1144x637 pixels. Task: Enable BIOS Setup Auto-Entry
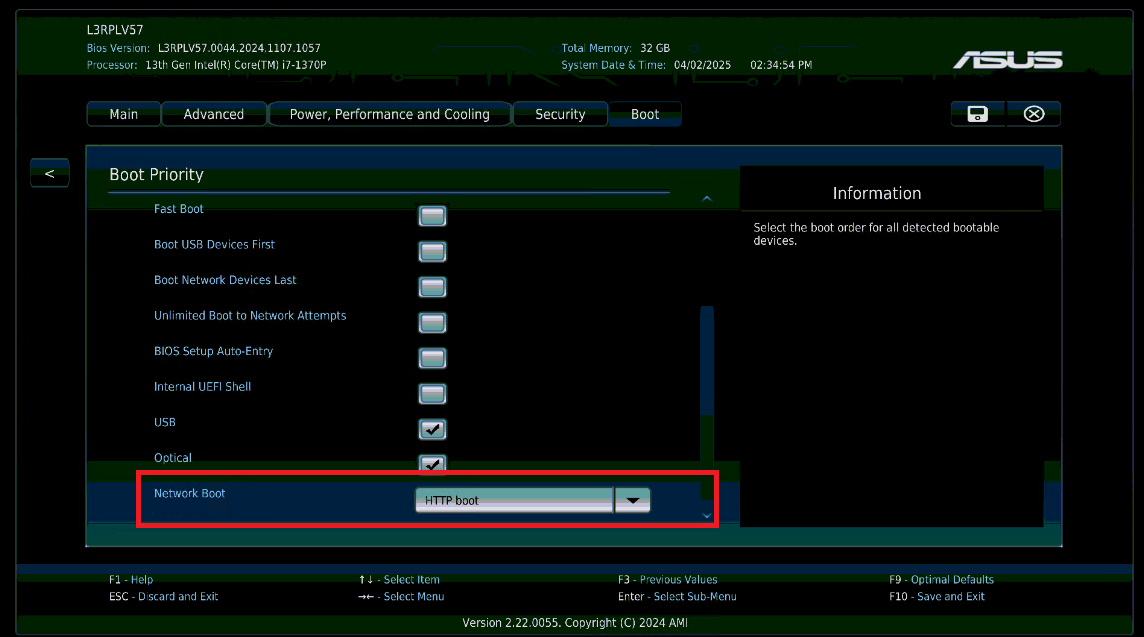(432, 358)
